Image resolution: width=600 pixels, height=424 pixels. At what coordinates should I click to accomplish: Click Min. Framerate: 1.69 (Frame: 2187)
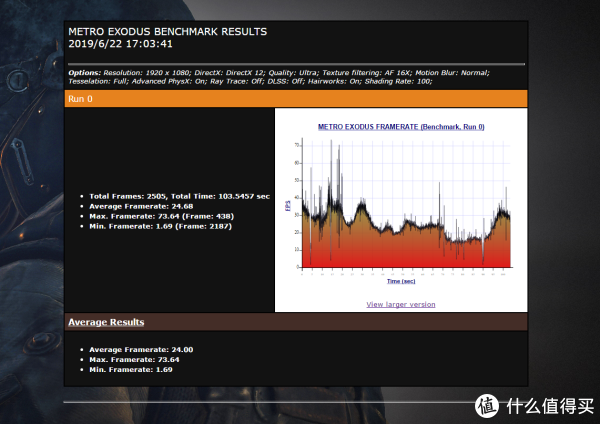pos(160,226)
